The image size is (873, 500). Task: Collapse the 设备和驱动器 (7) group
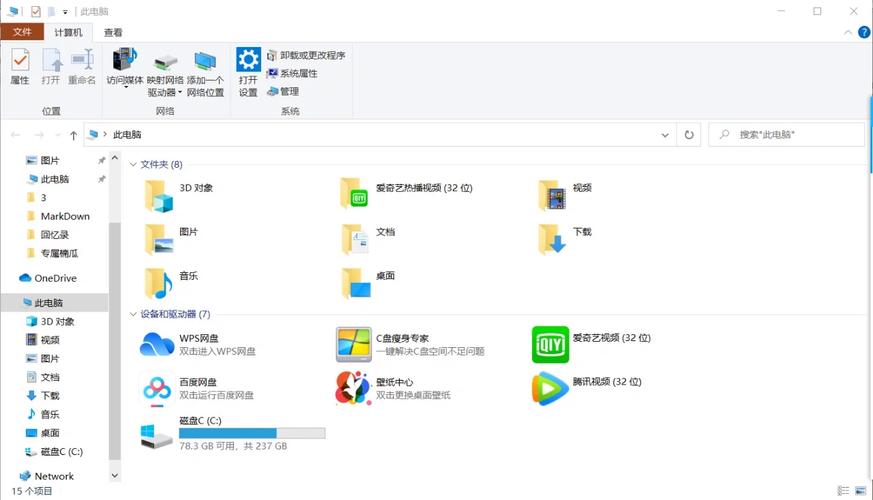tap(133, 314)
